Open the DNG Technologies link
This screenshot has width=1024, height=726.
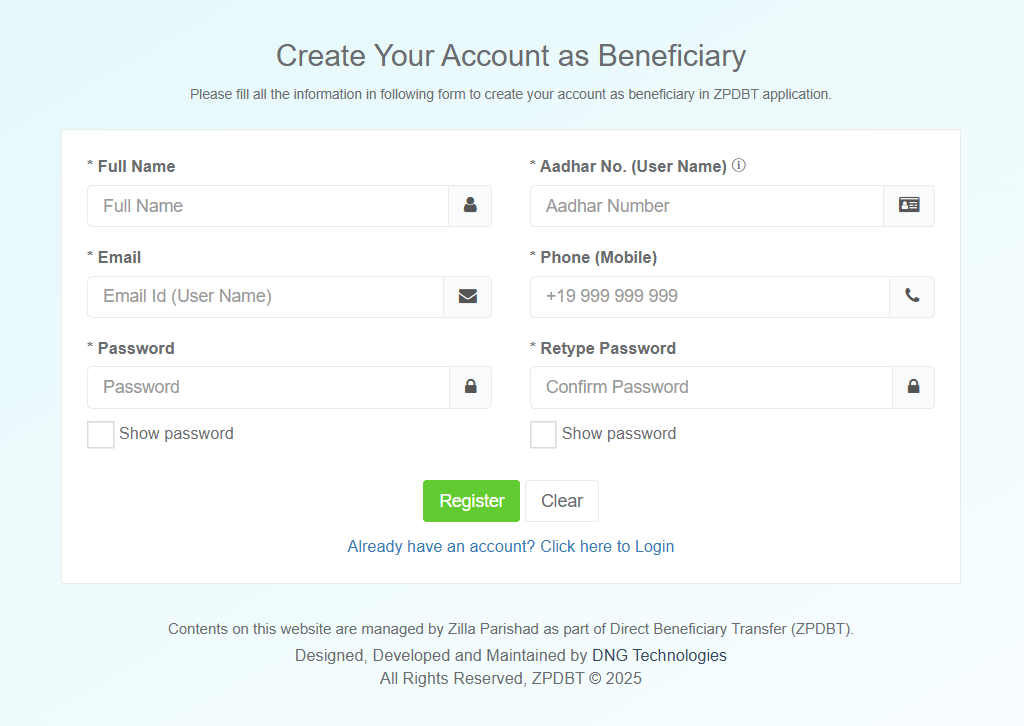[659, 656]
